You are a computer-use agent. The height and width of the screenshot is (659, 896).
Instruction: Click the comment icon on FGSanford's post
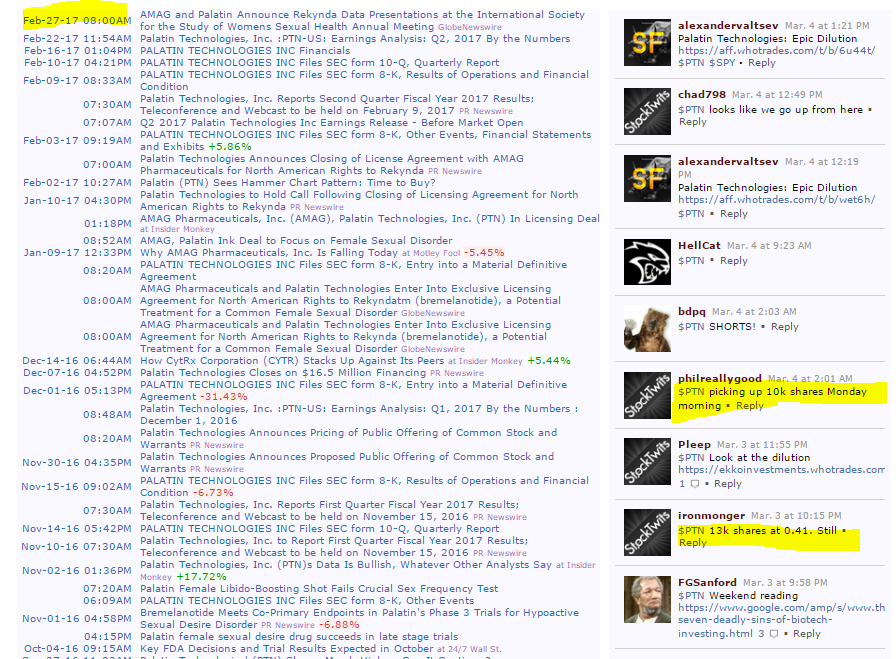tap(774, 634)
